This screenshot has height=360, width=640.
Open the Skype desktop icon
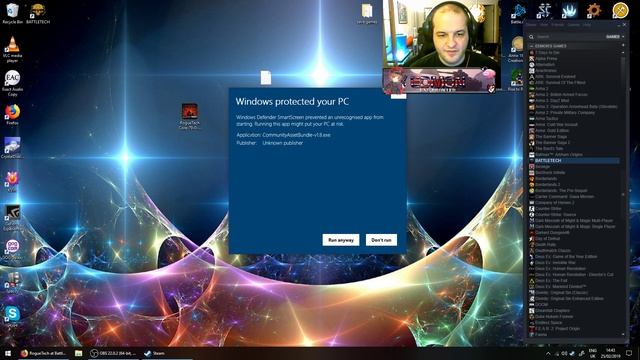[x=12, y=317]
